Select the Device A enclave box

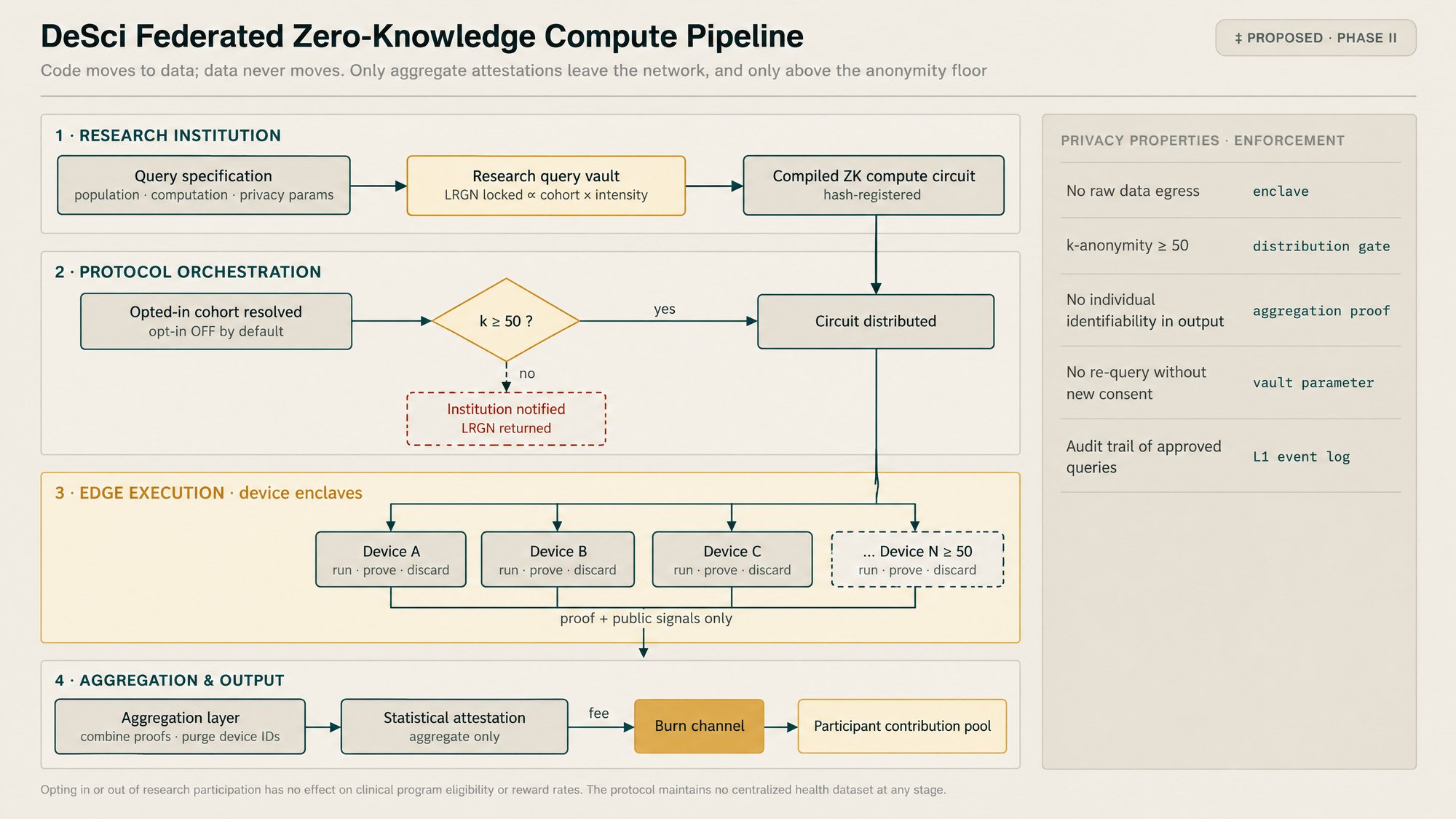(391, 559)
